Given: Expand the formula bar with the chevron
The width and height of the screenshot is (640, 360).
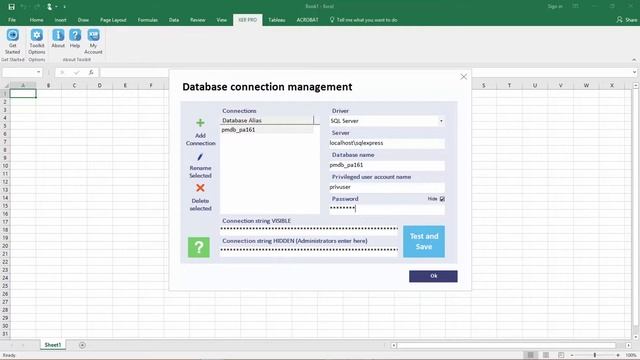Looking at the screenshot, I should click(634, 72).
